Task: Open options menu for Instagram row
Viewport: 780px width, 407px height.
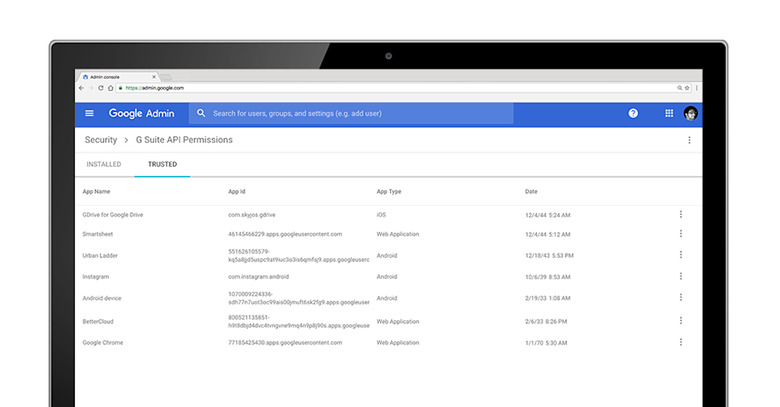Action: 681,276
